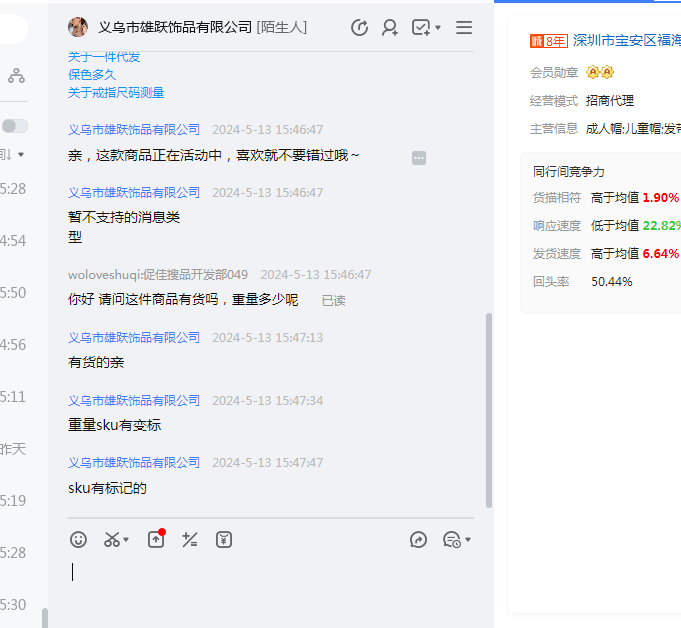Click the forward arrow icon in chat toolbar
The image size is (681, 628).
[419, 540]
